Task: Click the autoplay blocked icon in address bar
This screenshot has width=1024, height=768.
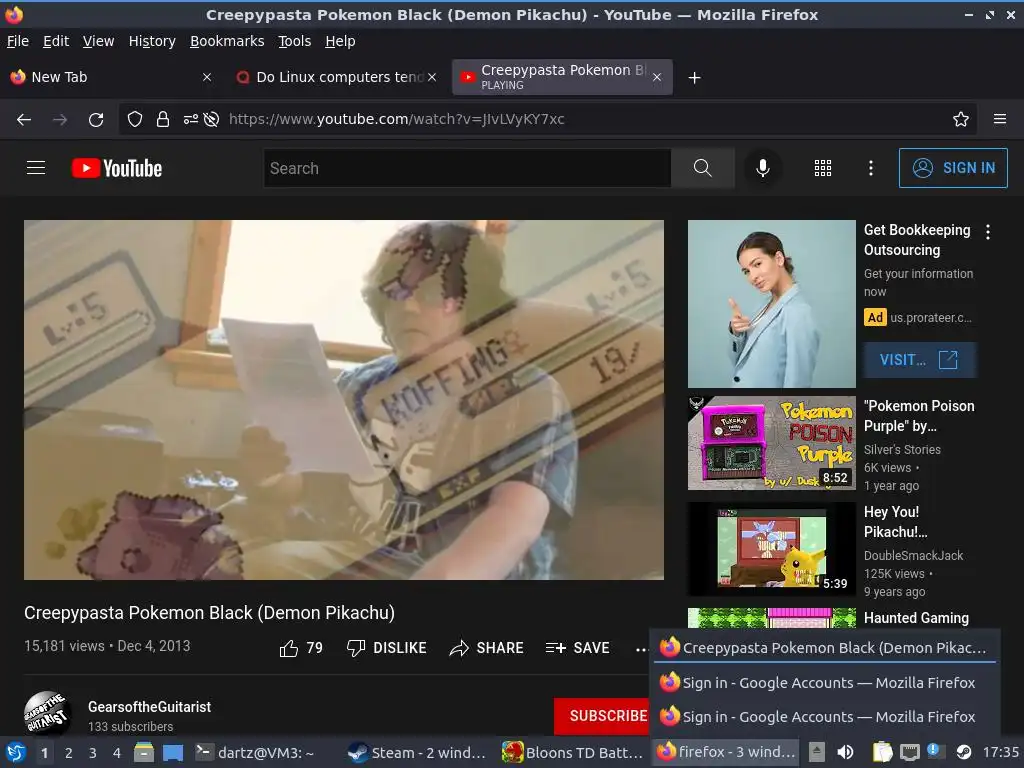Action: [x=211, y=120]
